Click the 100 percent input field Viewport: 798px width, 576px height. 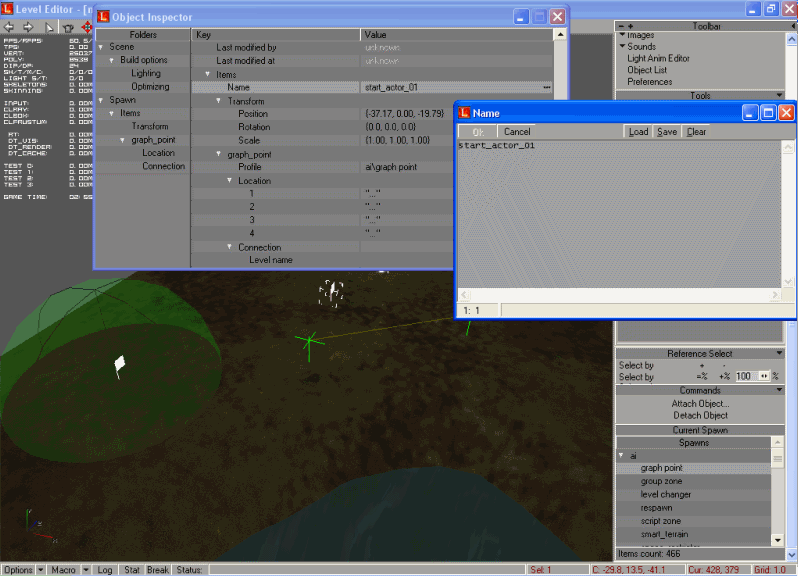pyautogui.click(x=746, y=377)
